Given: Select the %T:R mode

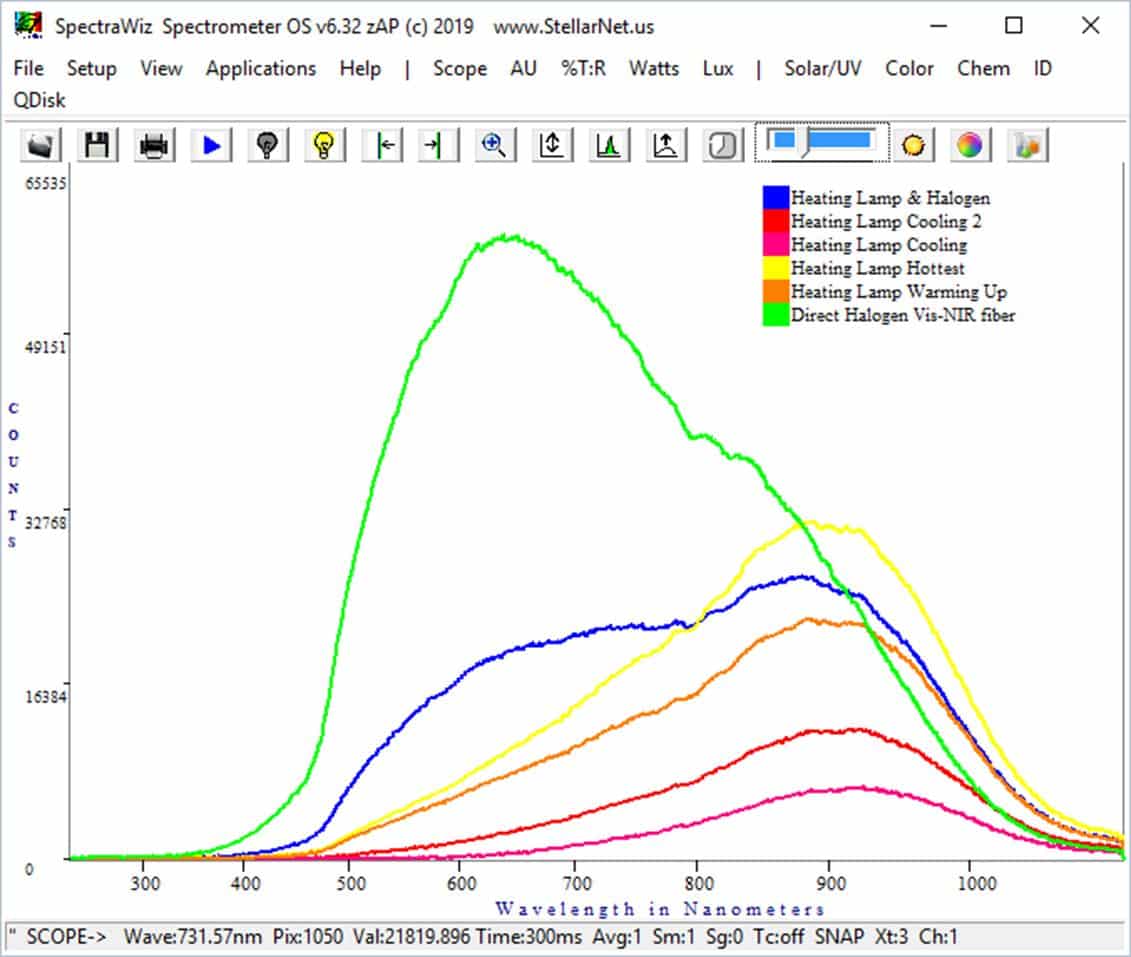Looking at the screenshot, I should [584, 69].
